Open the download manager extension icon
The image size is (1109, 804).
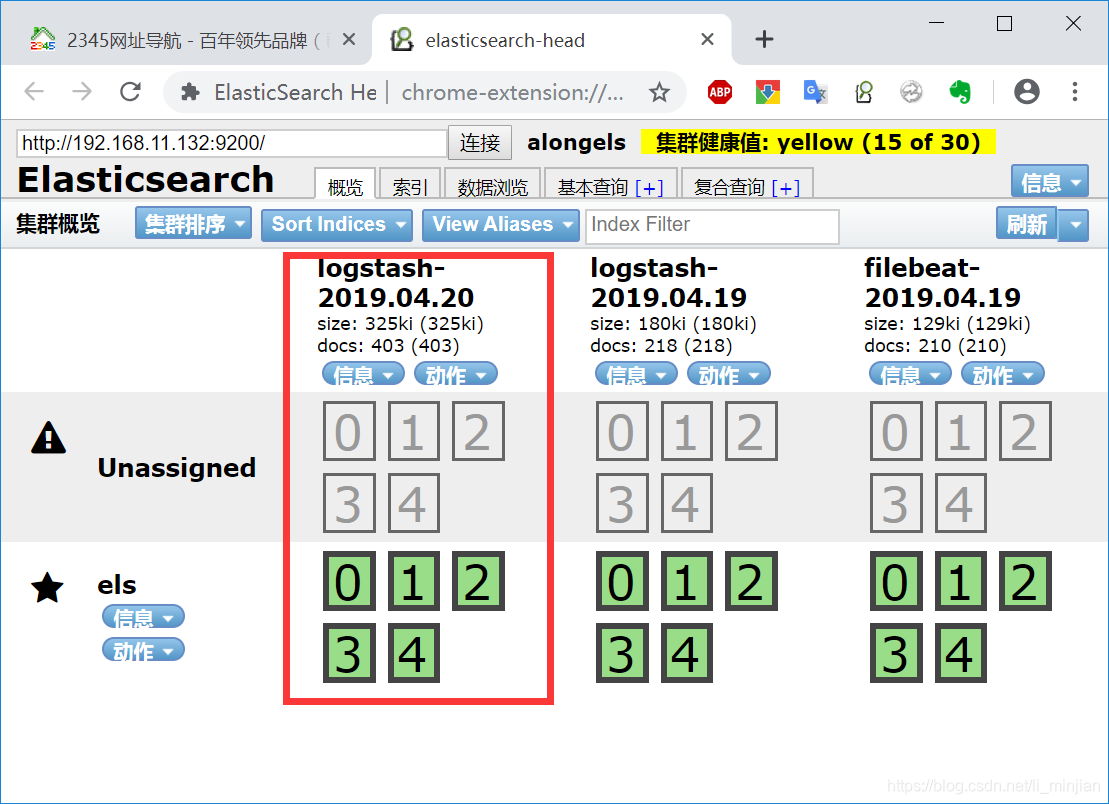click(767, 92)
